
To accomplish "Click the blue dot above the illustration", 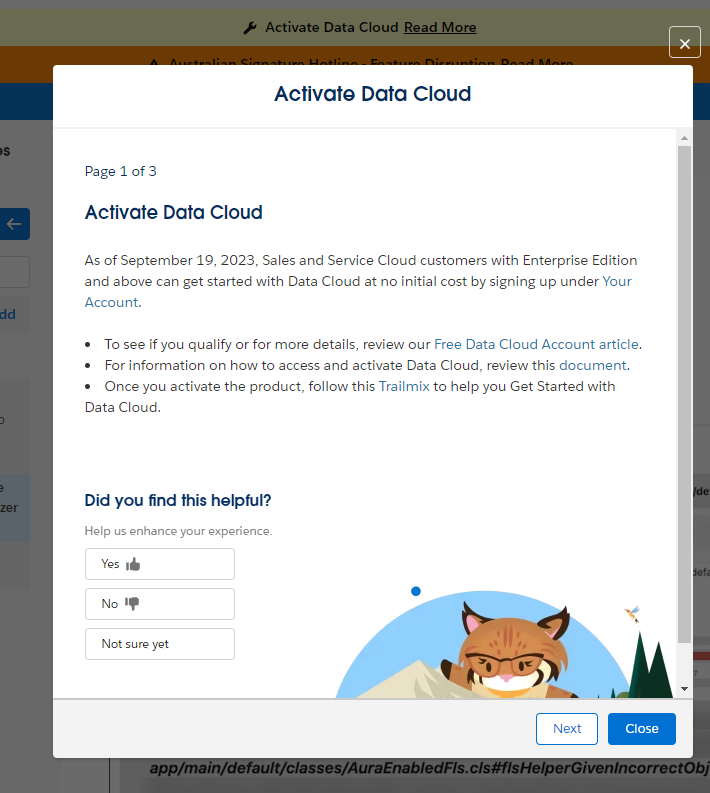I will (x=416, y=591).
